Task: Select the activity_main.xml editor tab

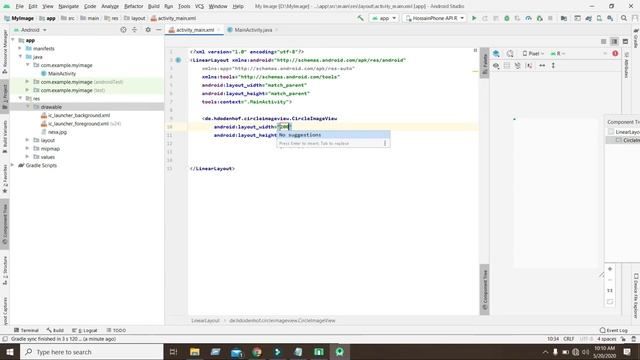Action: click(x=195, y=30)
